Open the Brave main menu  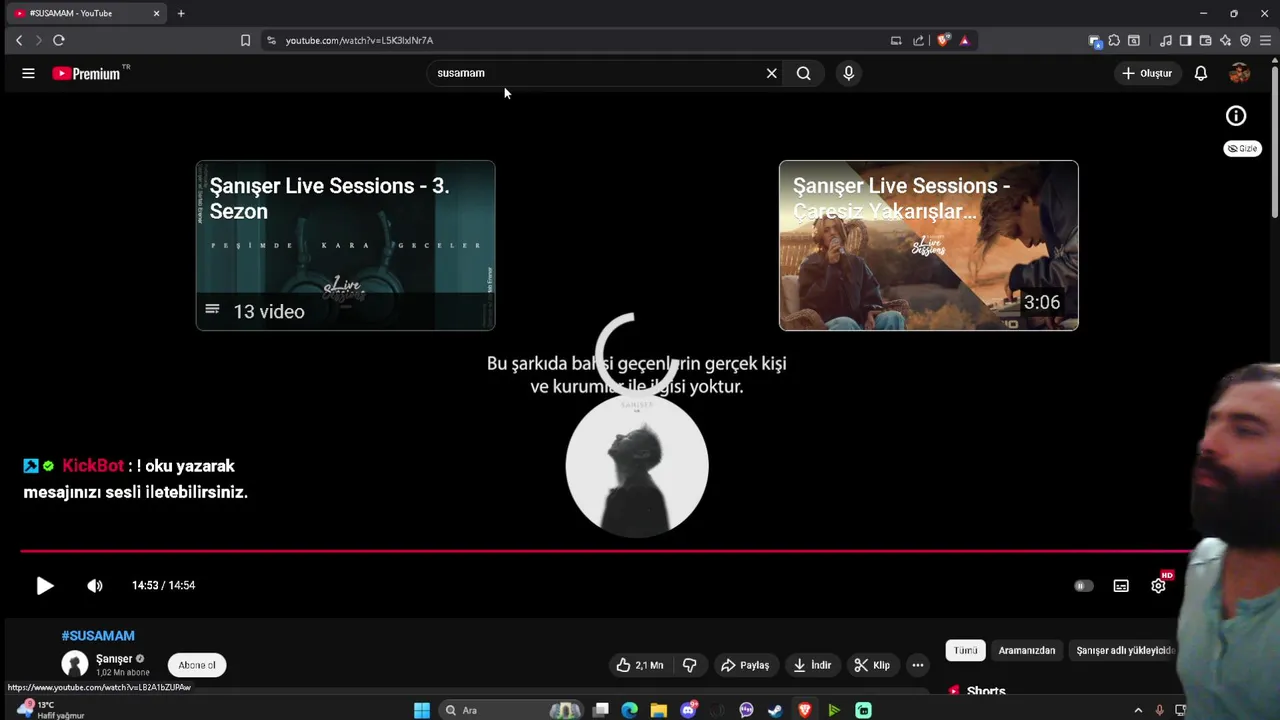(x=1265, y=40)
